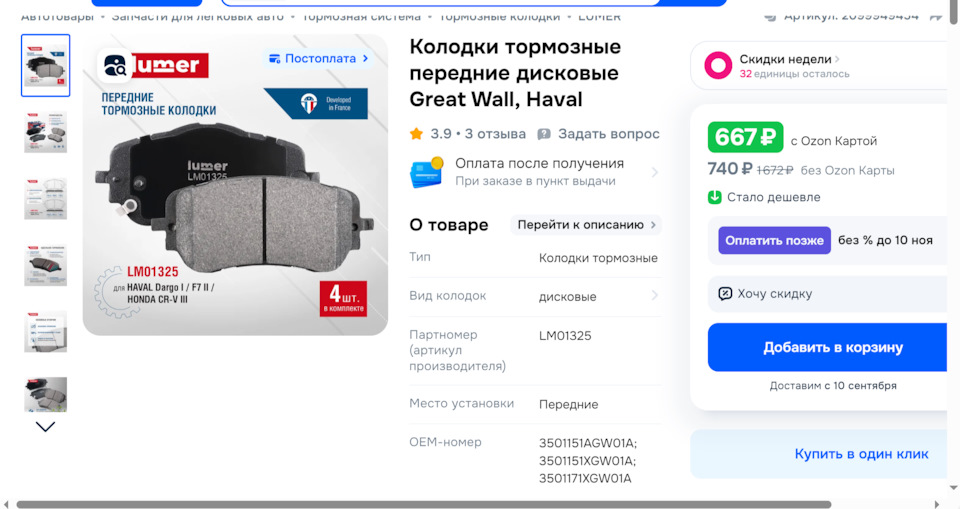The height and width of the screenshot is (509, 960).
Task: Click Доставим с 10 сентября text
Action: [x=833, y=386]
